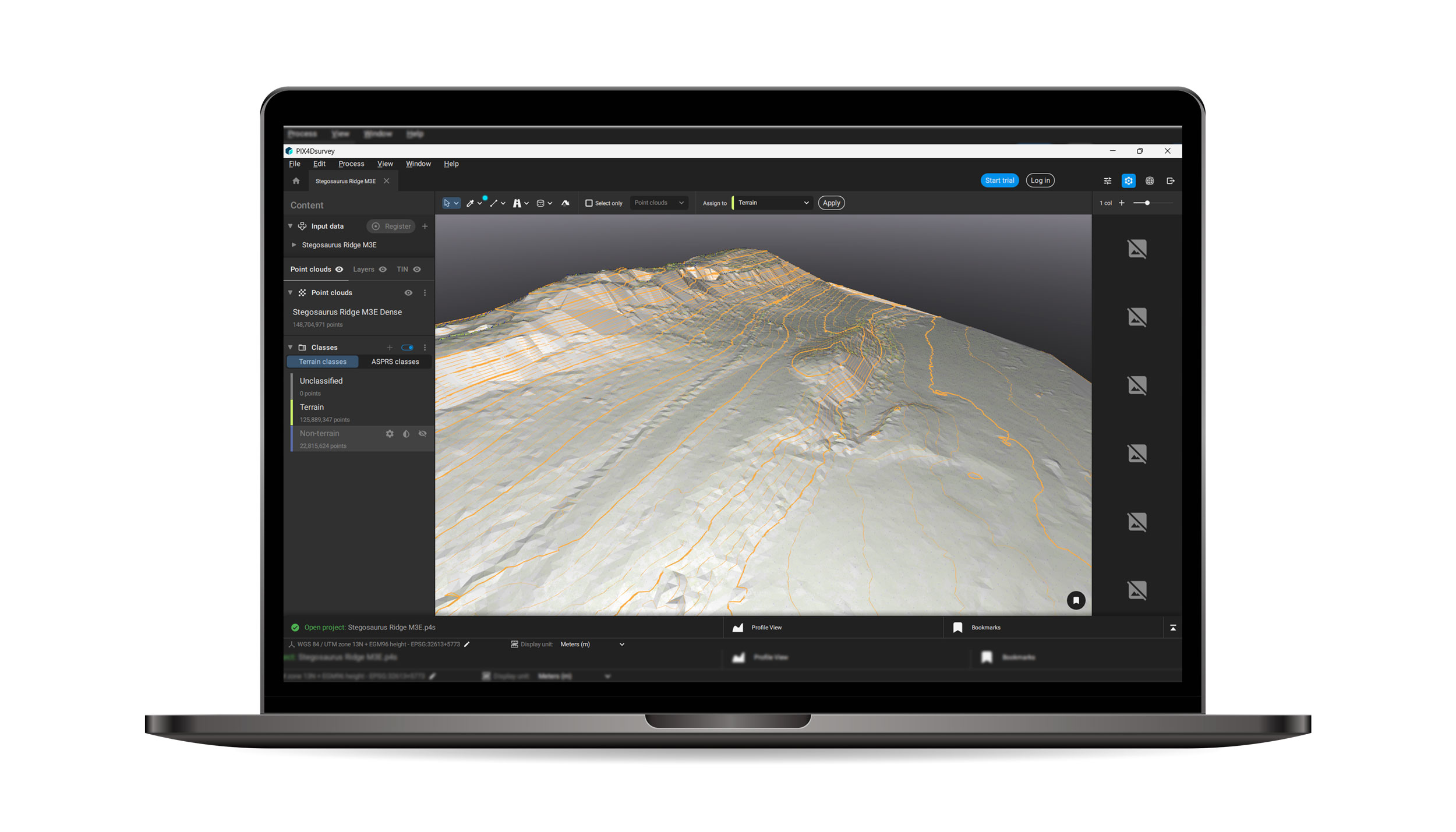This screenshot has width=1456, height=832.
Task: Open the Assign to Terrain dropdown
Action: click(x=772, y=203)
